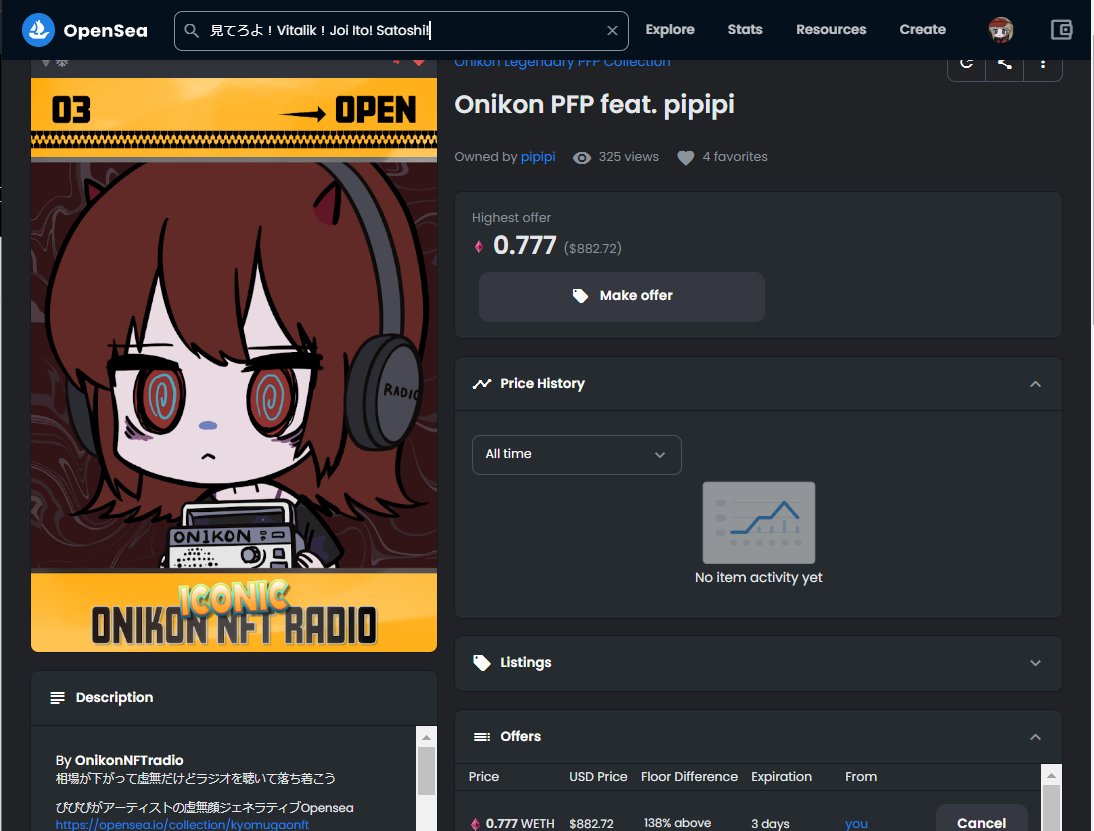
Task: Open the Stats menu
Action: [744, 30]
